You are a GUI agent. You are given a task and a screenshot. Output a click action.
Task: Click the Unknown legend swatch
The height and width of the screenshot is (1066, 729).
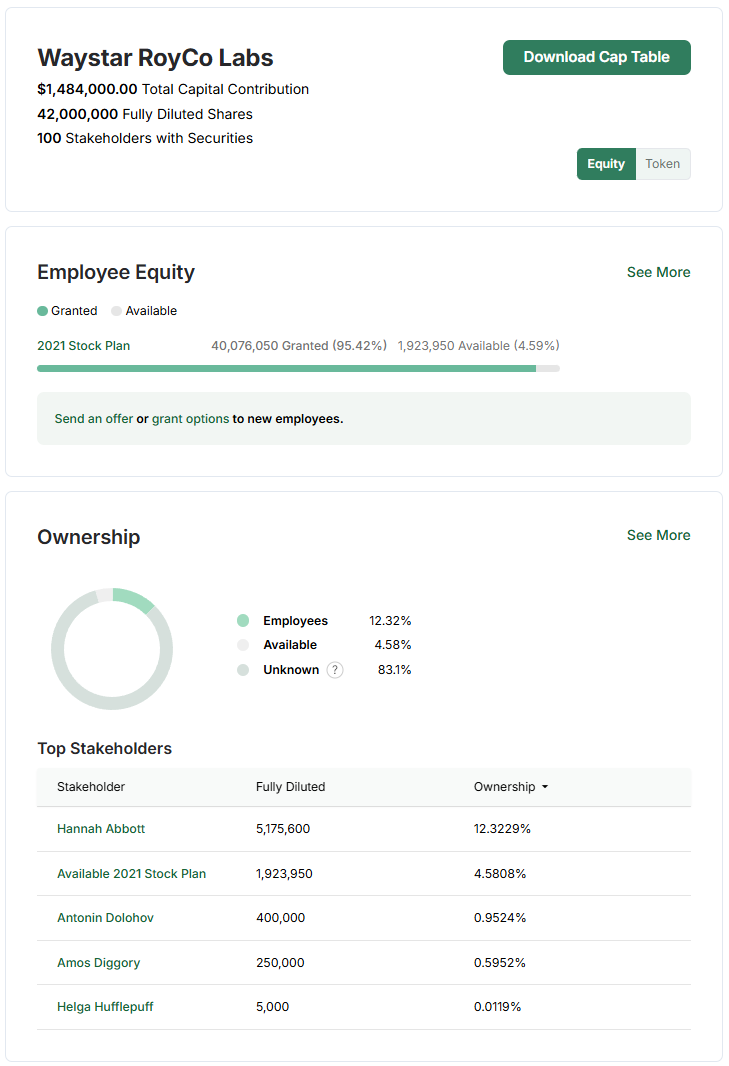[243, 670]
